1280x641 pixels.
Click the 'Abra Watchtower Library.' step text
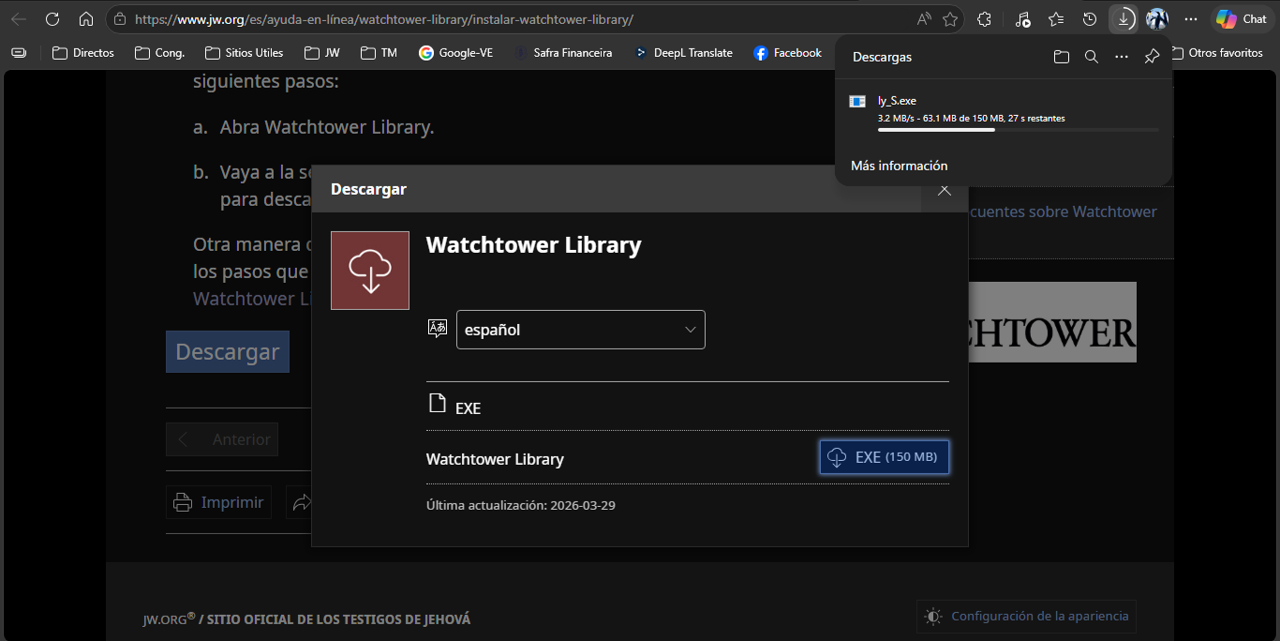pyautogui.click(x=326, y=127)
